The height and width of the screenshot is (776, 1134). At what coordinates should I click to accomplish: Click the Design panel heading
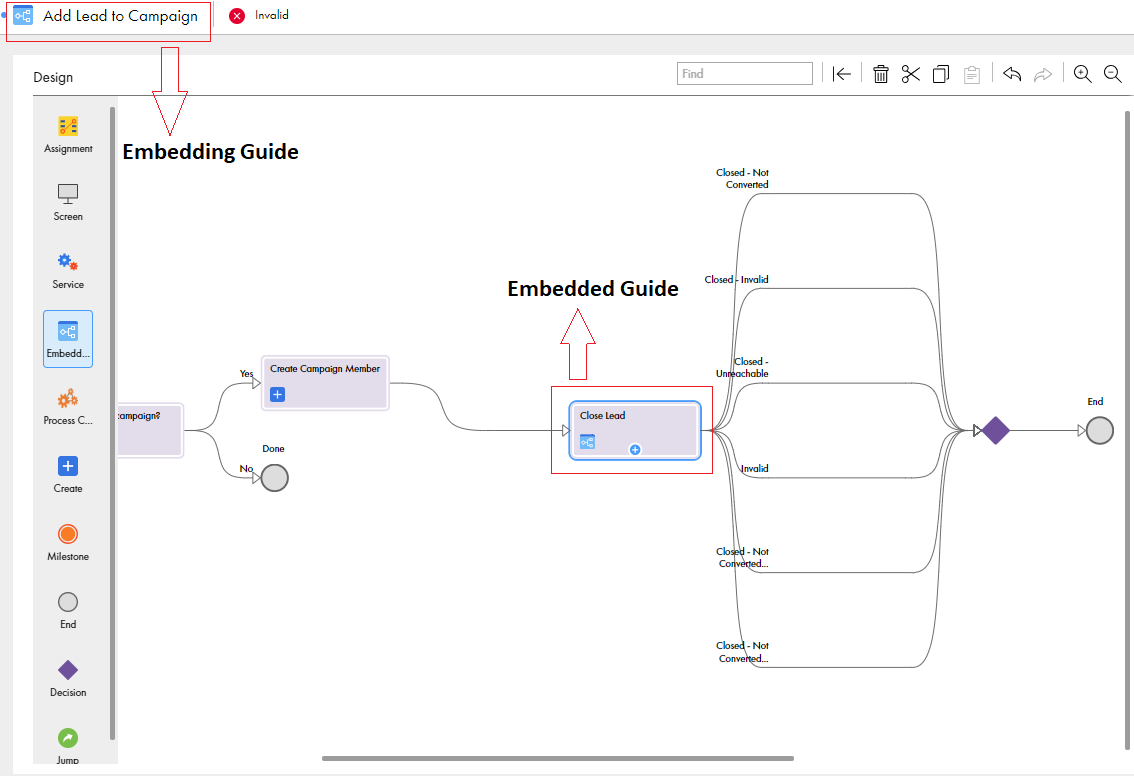[x=53, y=77]
